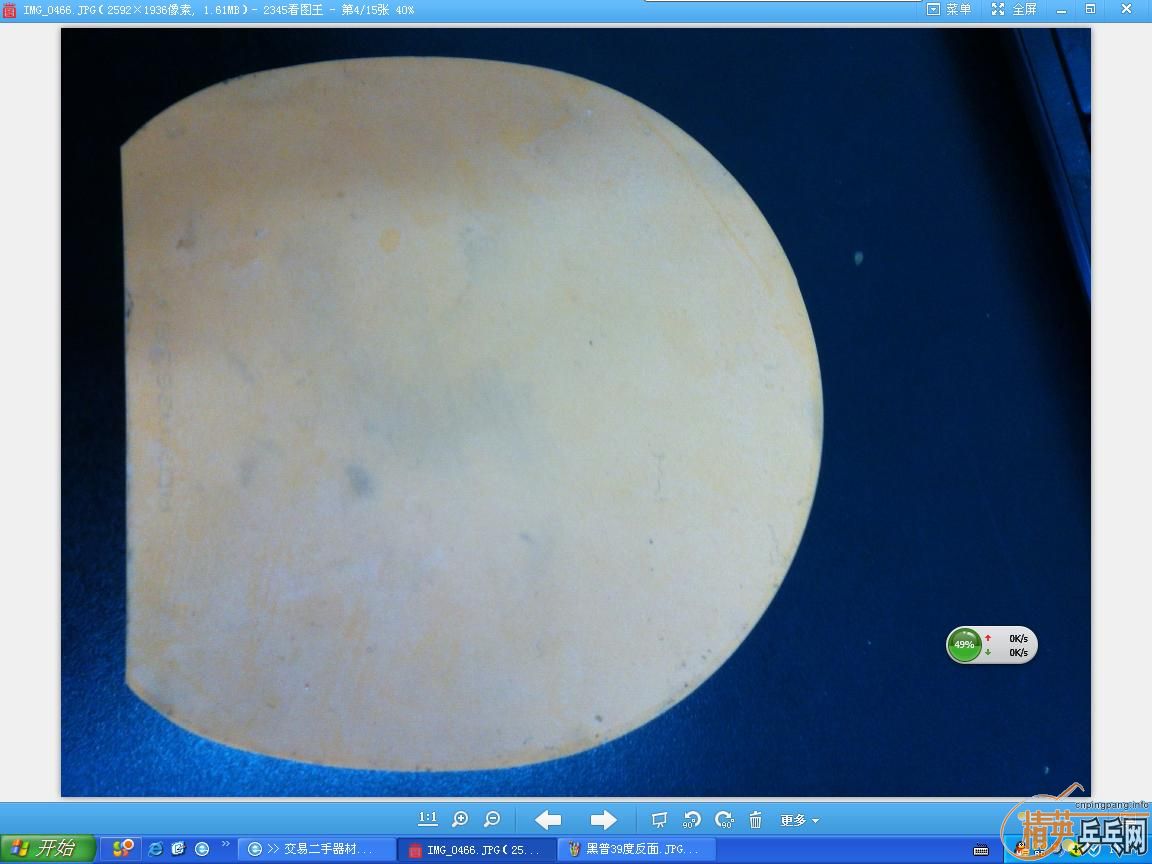Go to the previous image arrow
The width and height of the screenshot is (1152, 864).
[548, 820]
